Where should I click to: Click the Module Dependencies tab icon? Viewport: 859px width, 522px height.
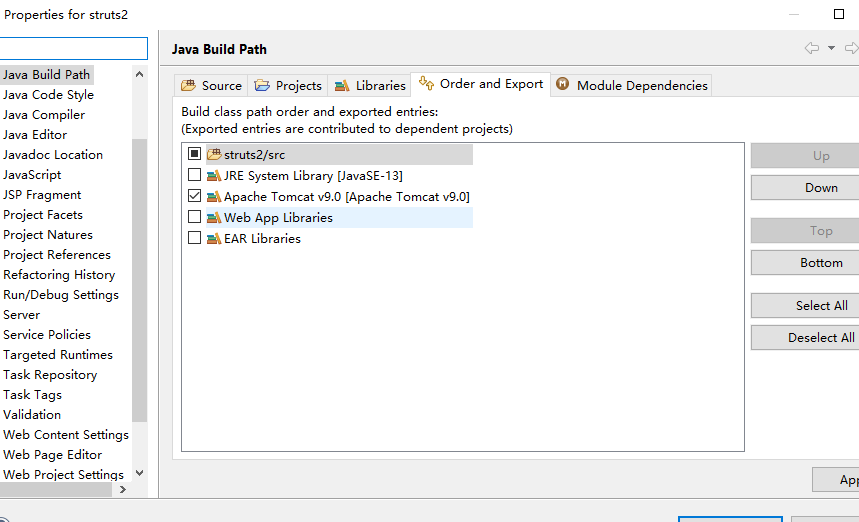click(563, 84)
